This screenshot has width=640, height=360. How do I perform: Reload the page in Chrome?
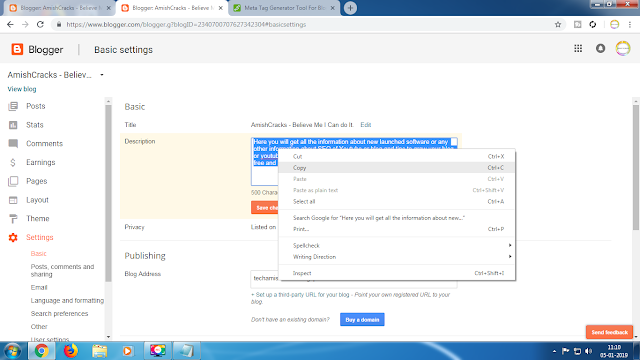click(40, 24)
